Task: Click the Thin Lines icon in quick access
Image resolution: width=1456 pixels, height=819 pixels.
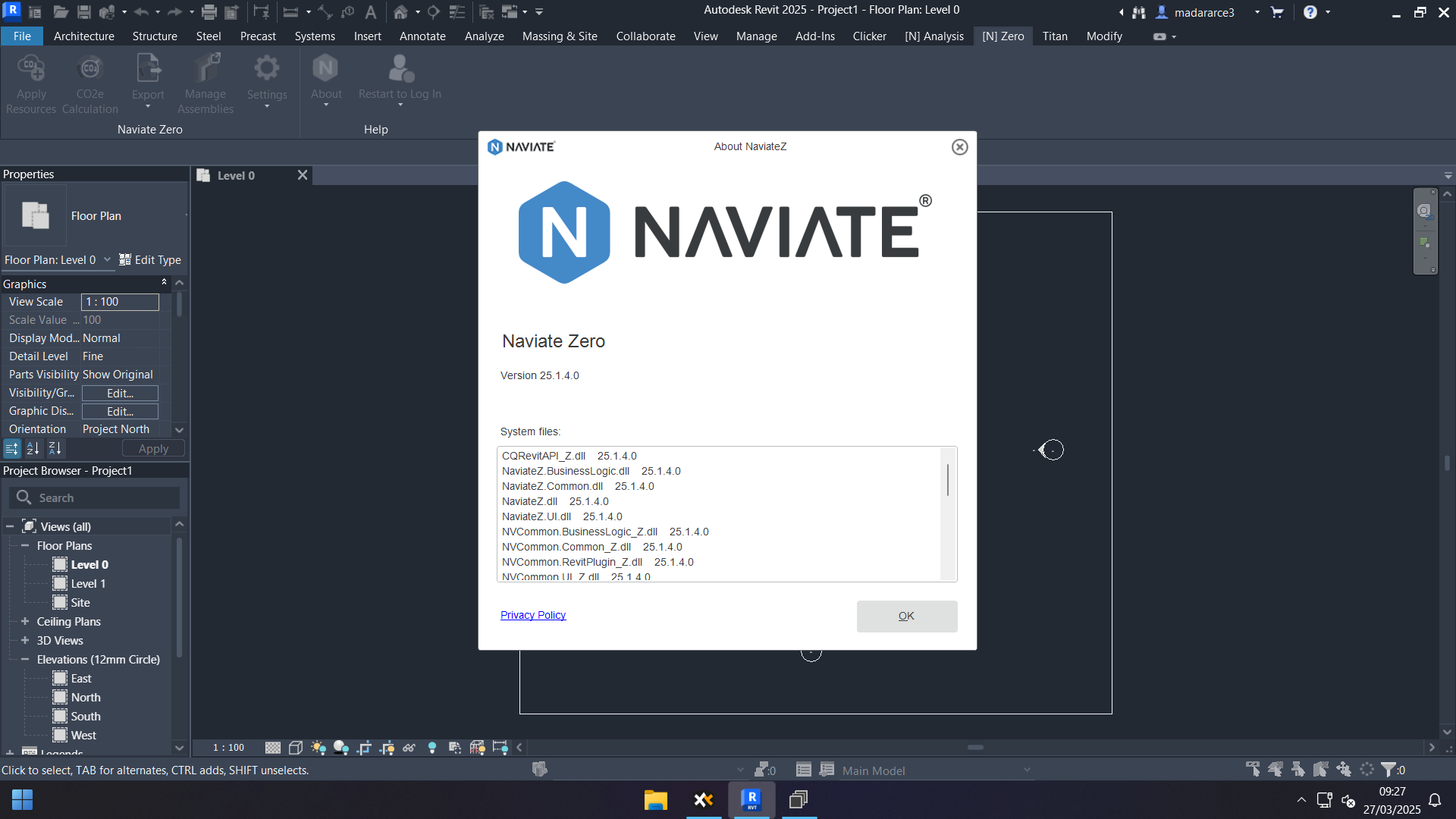Action: click(x=457, y=12)
